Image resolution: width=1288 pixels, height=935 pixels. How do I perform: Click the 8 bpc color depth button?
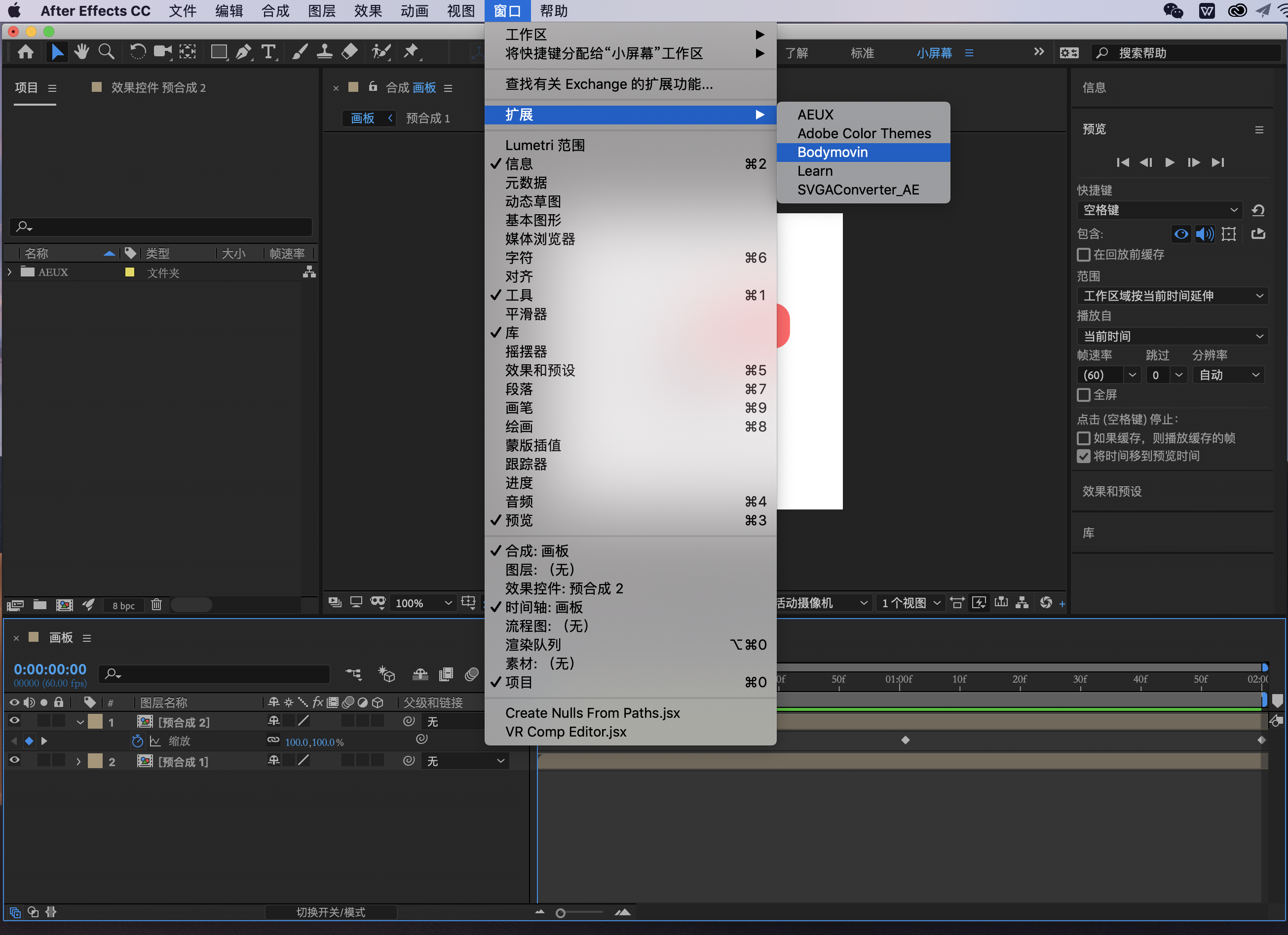tap(123, 606)
